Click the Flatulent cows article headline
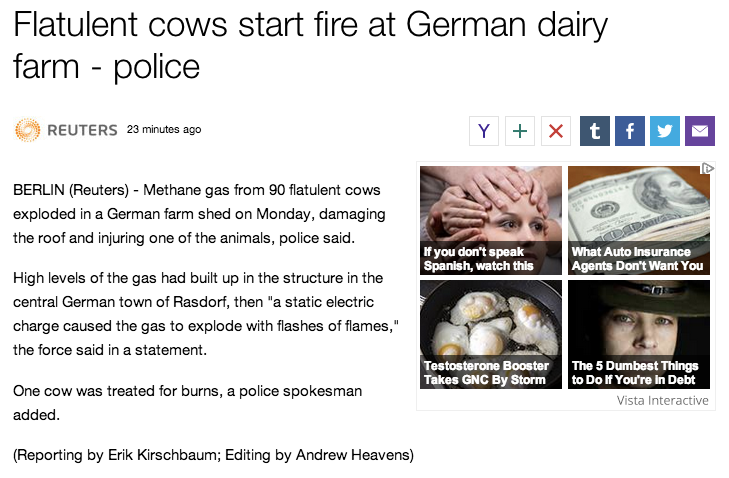This screenshot has width=729, height=478. [x=311, y=45]
